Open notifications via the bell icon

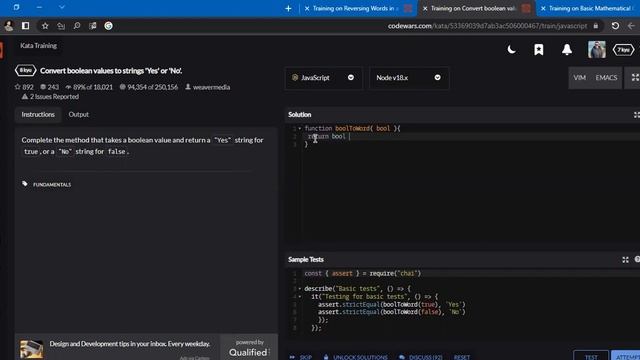pos(567,50)
